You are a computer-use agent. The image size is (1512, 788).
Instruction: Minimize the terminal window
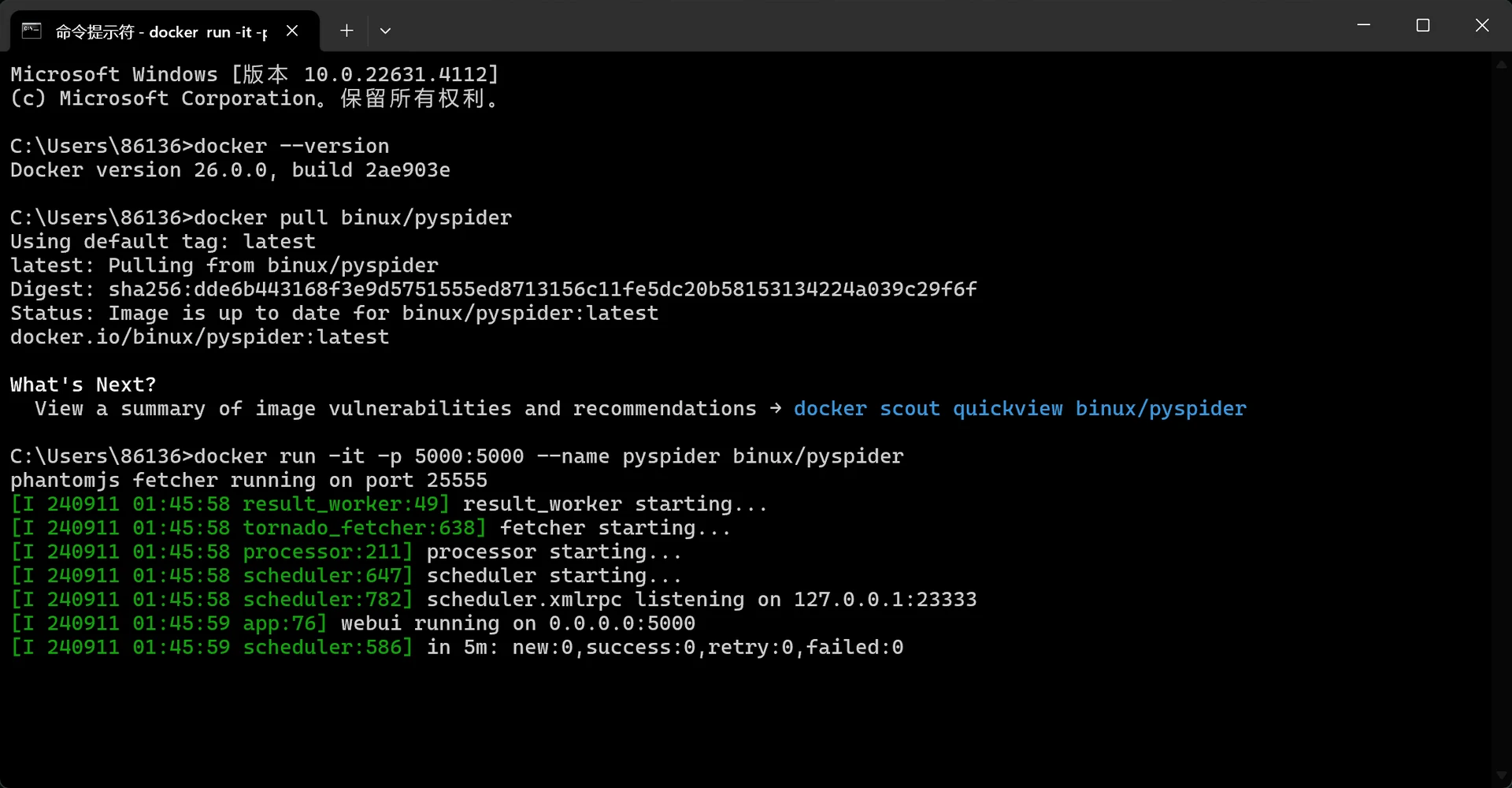pos(1364,25)
